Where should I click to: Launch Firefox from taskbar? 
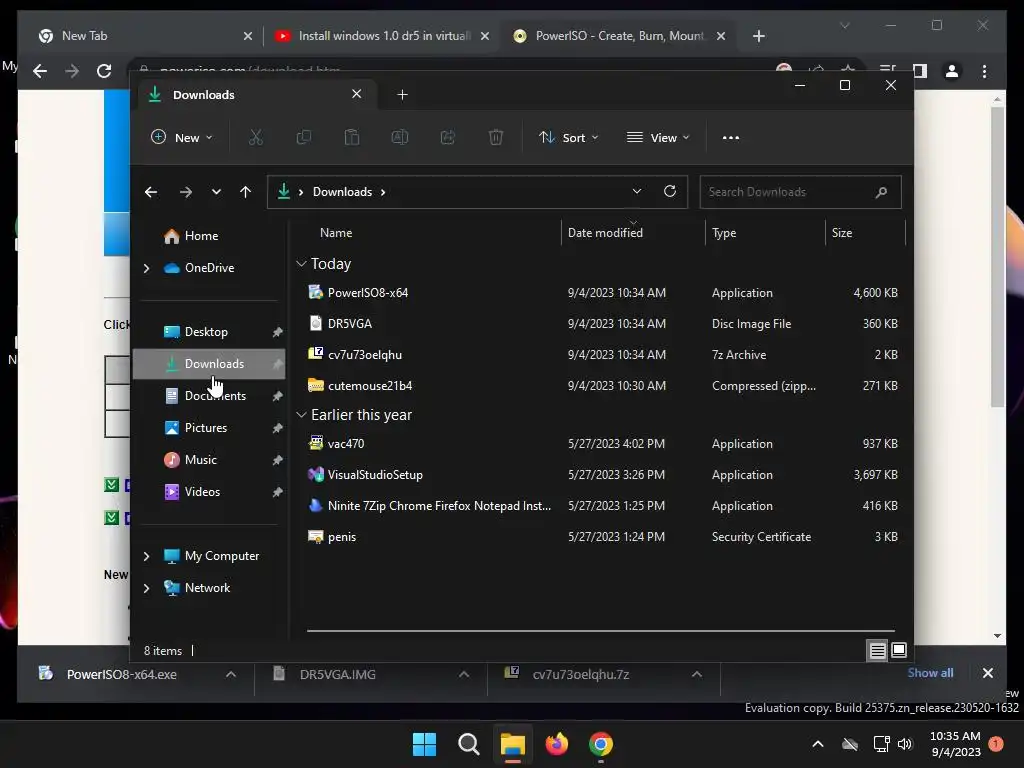click(556, 744)
